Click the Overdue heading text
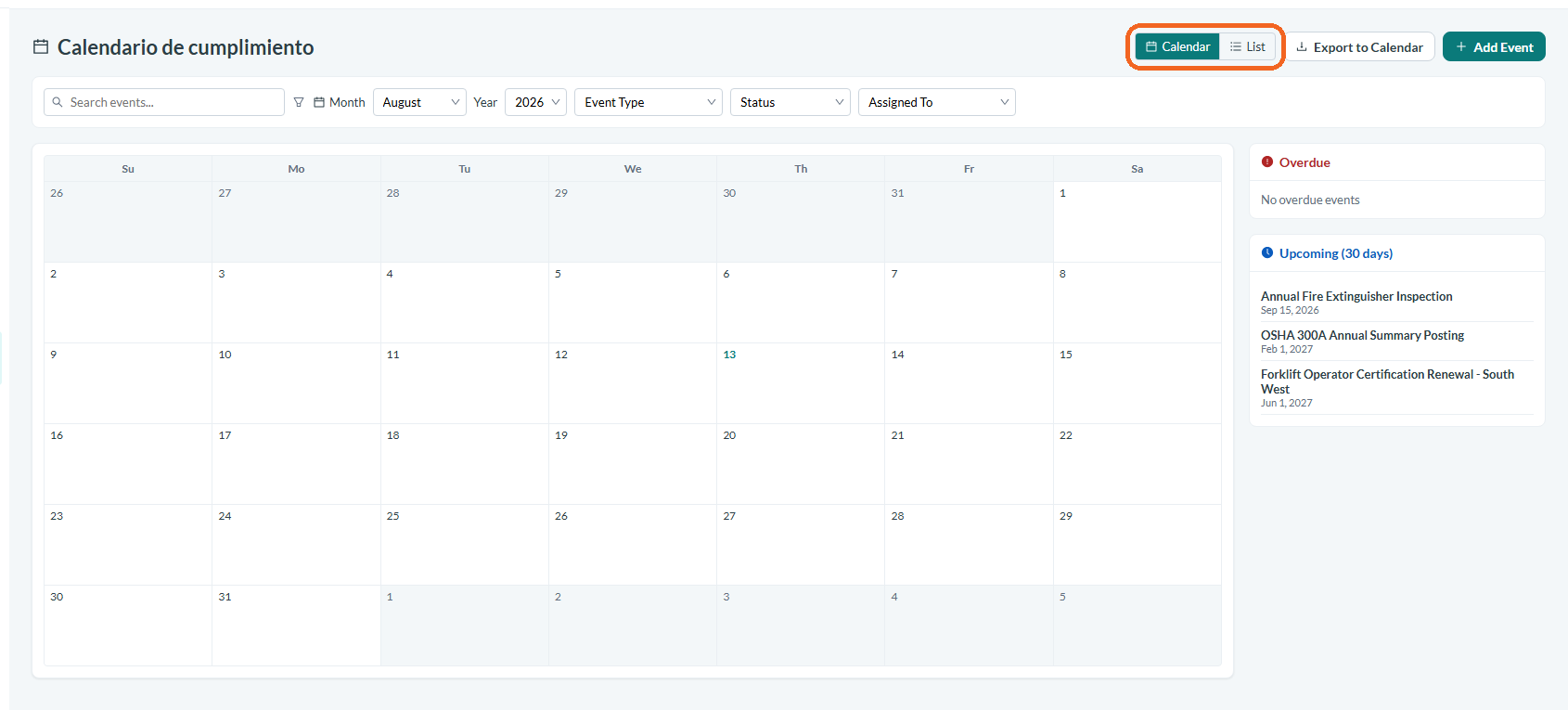Image resolution: width=1568 pixels, height=710 pixels. point(1305,162)
